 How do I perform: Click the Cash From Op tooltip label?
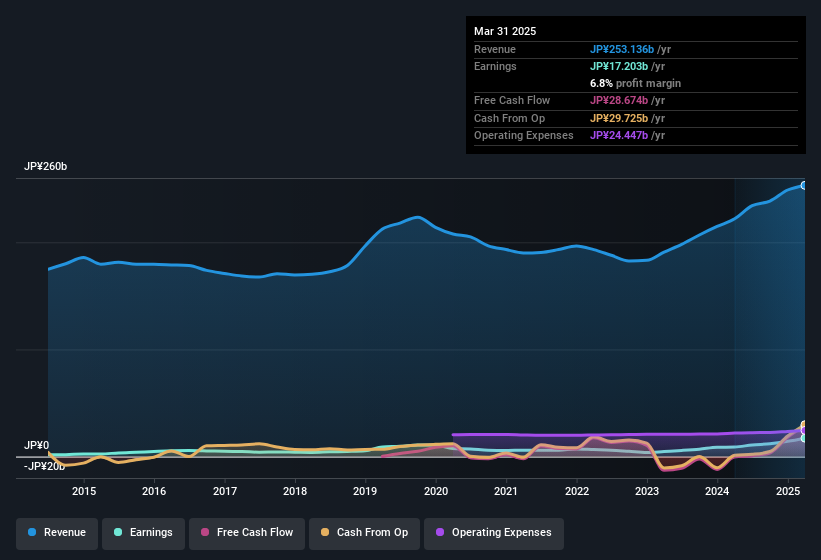pyautogui.click(x=509, y=118)
